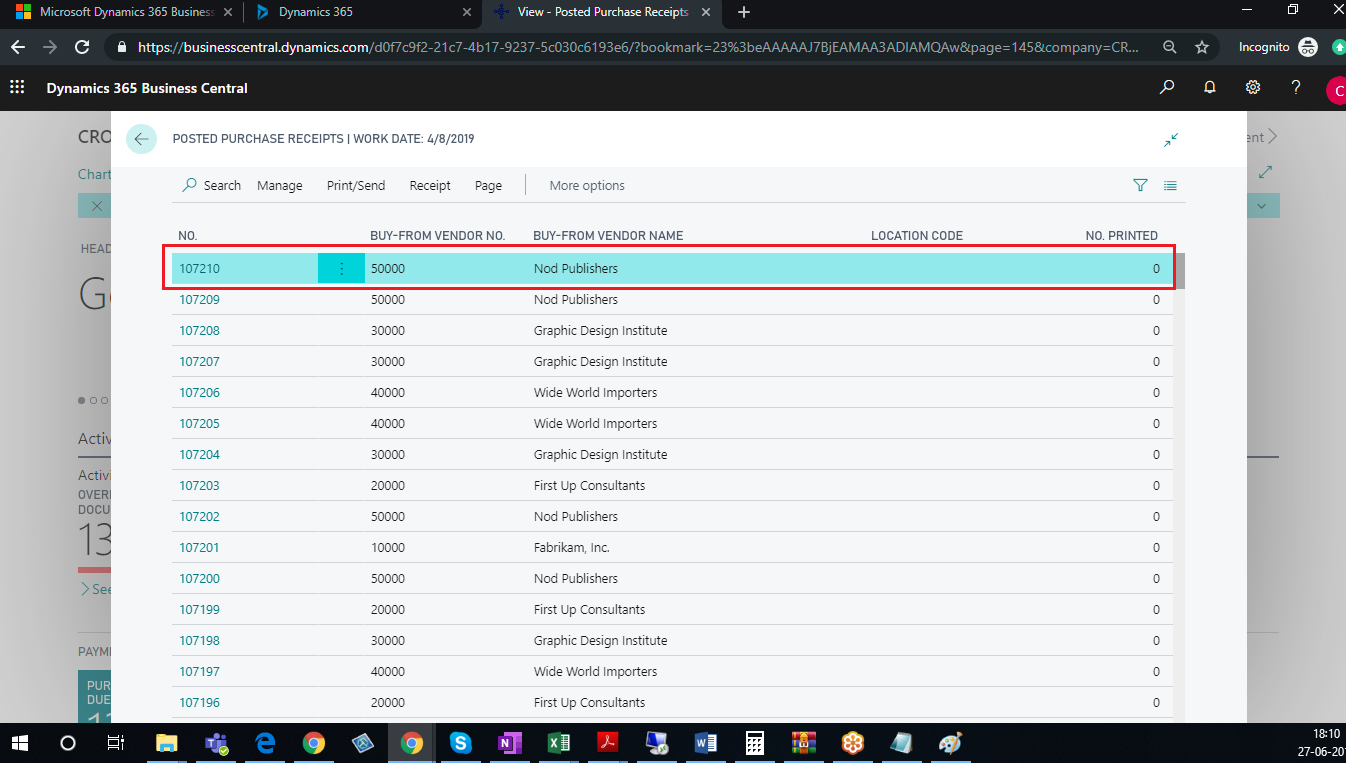Open the Page menu
Screen dimensions: 1346x763
point(488,185)
